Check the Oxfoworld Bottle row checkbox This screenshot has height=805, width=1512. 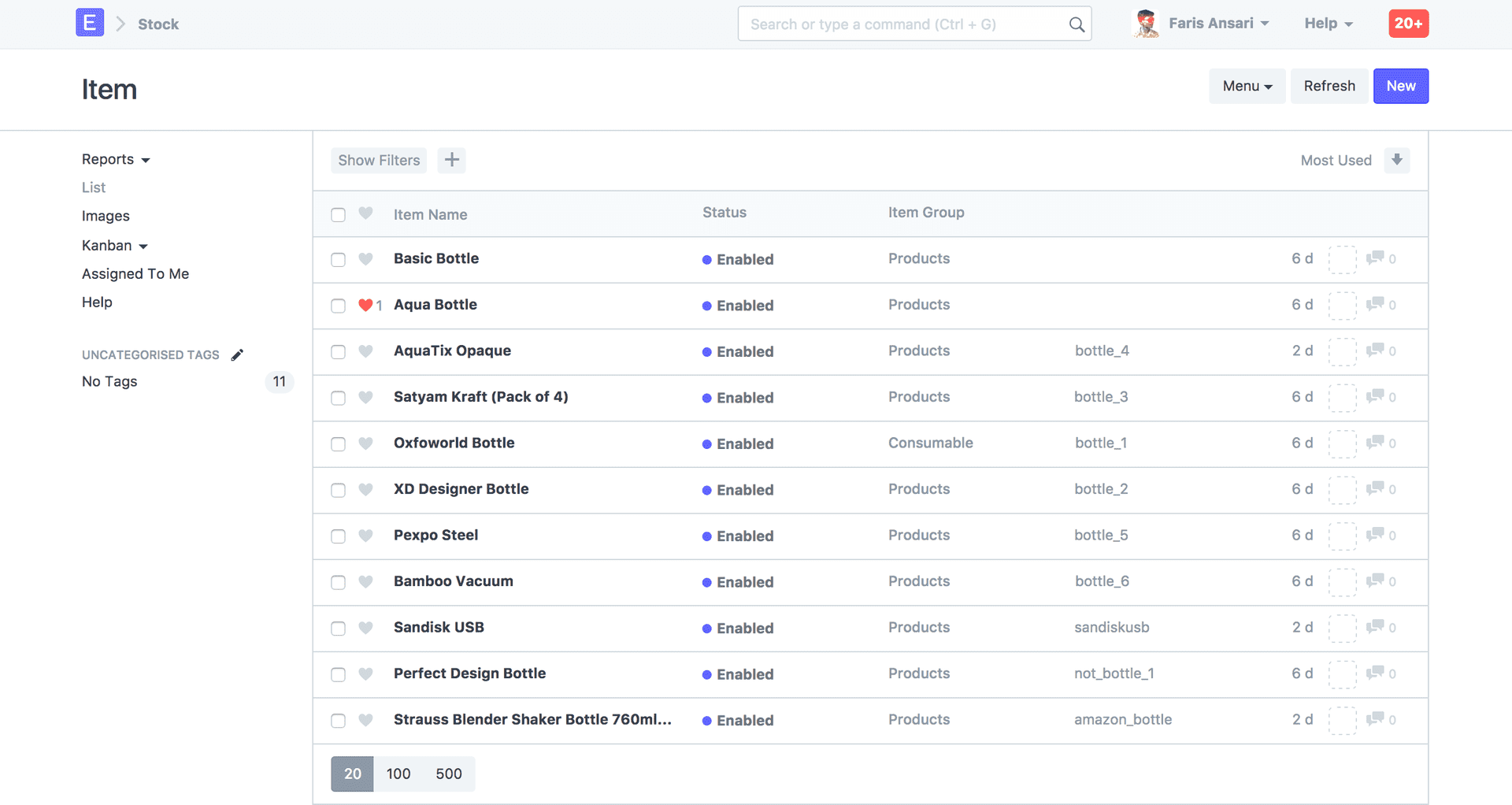(x=339, y=444)
